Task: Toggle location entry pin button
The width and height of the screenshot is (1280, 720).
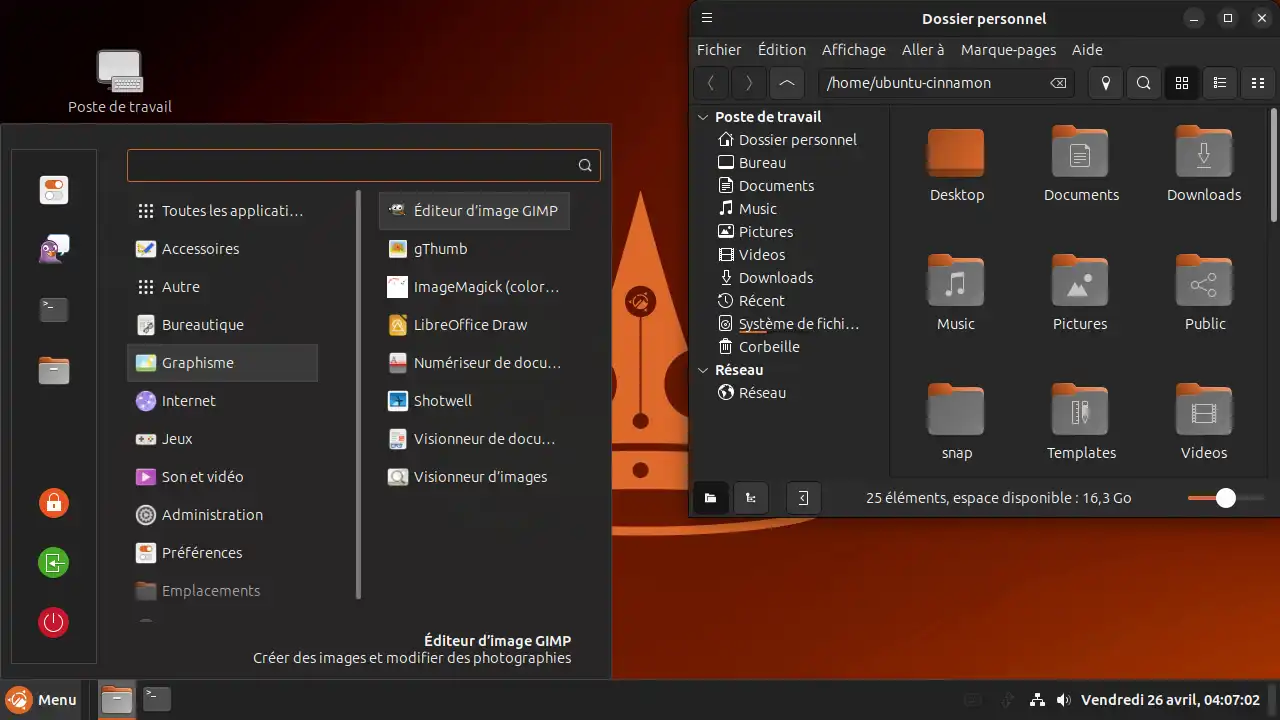Action: click(x=1106, y=83)
